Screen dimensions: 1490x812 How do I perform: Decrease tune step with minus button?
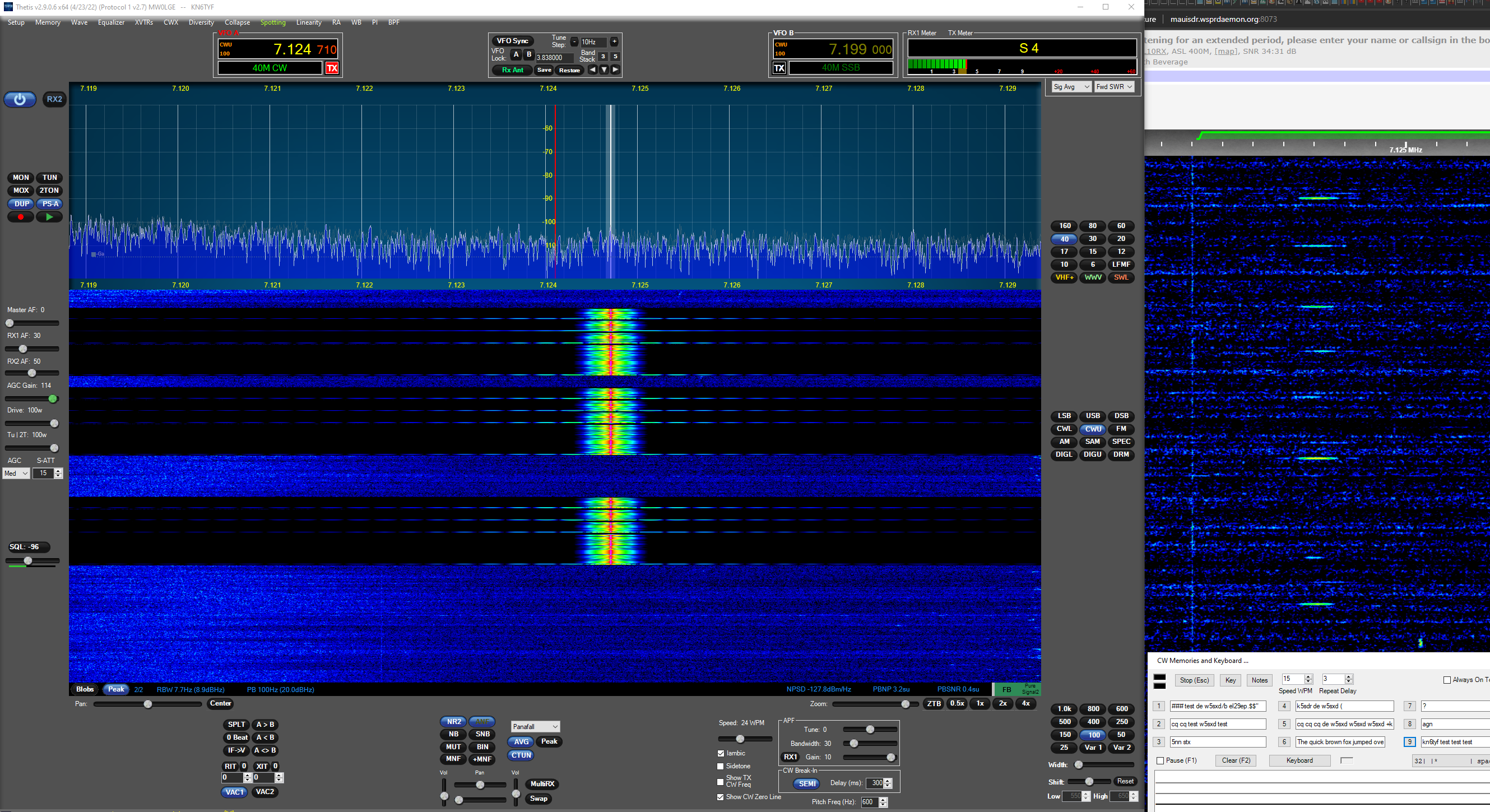574,41
